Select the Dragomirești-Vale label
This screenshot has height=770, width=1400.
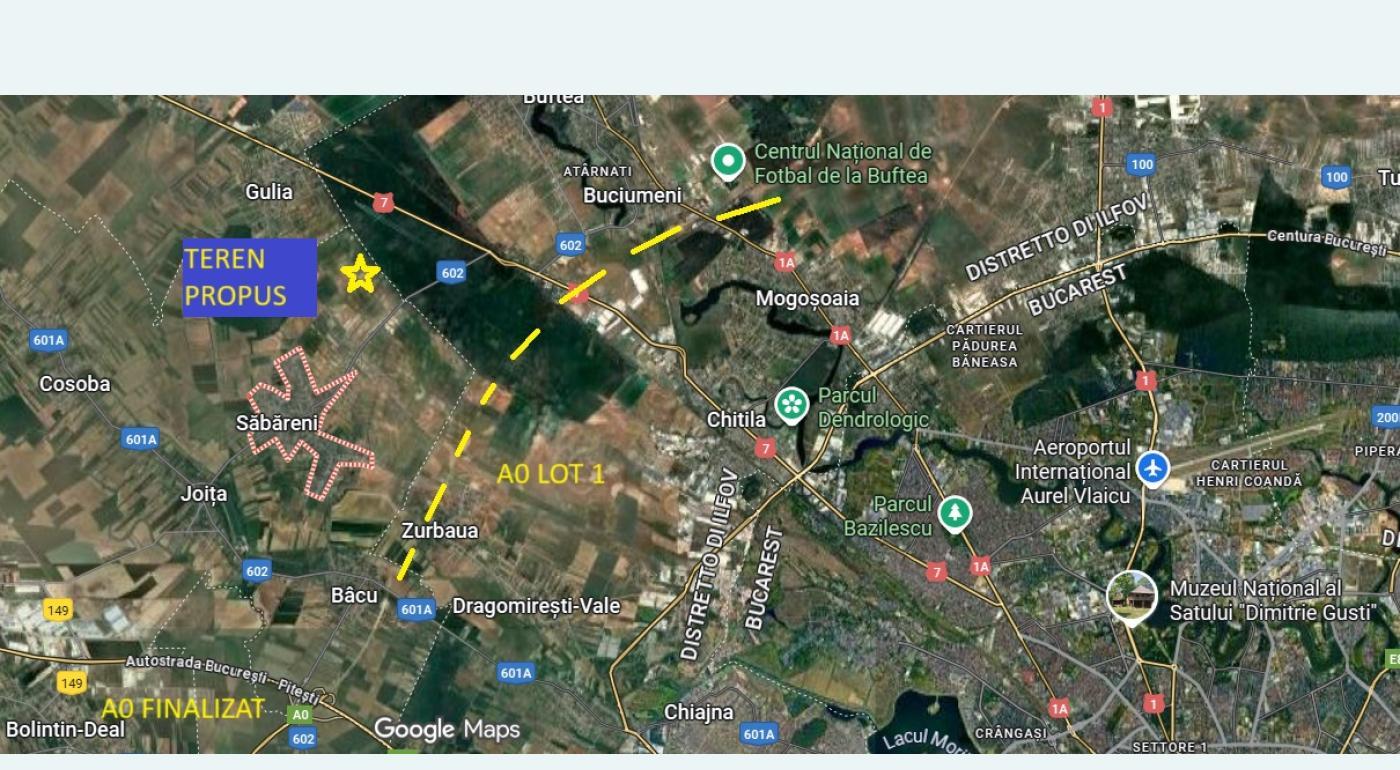(x=536, y=606)
